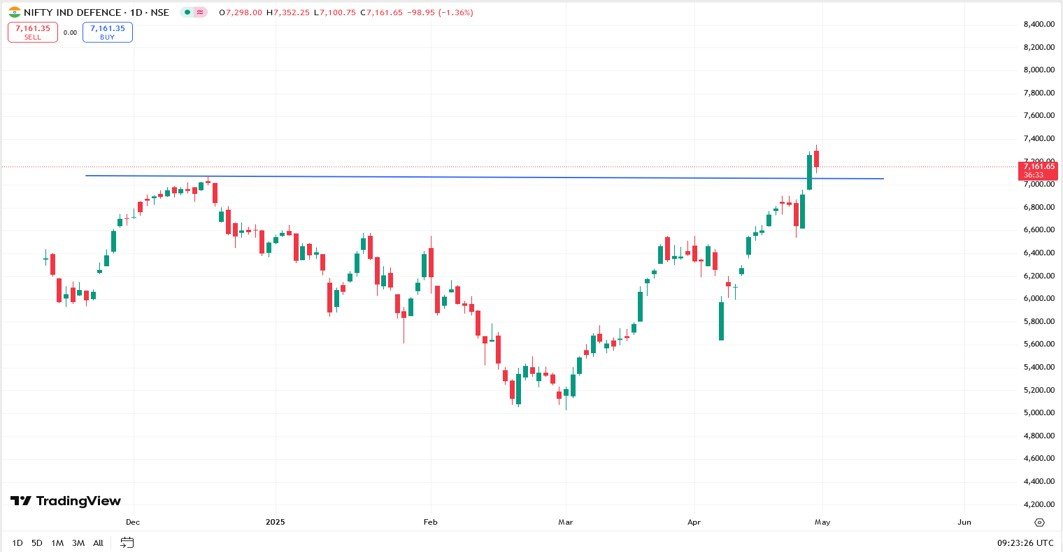Click the Dec label on time axis
The height and width of the screenshot is (552, 1063).
(133, 522)
